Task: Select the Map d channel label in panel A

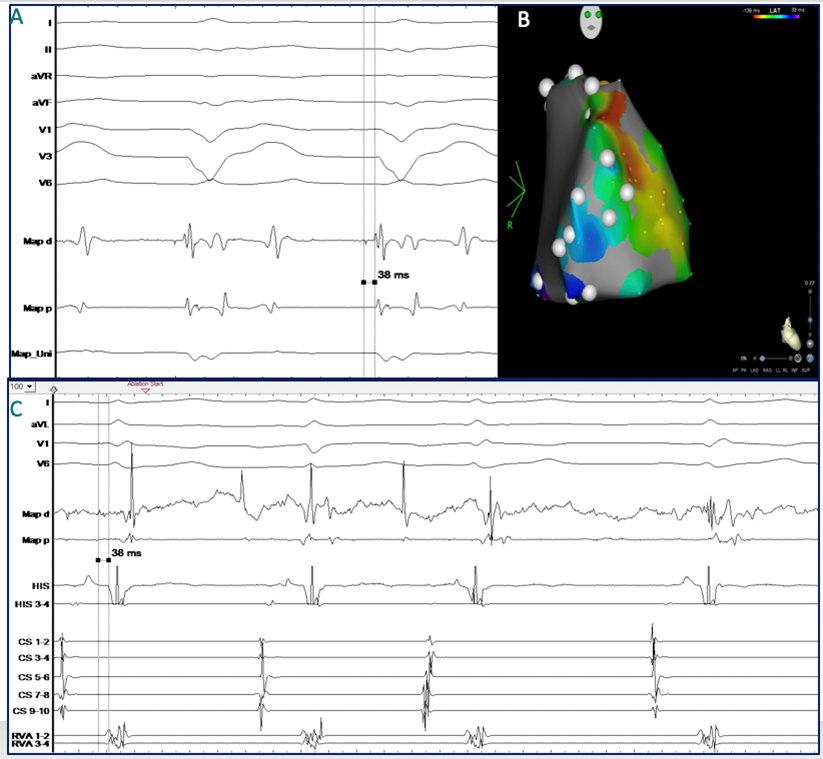Action: click(36, 240)
